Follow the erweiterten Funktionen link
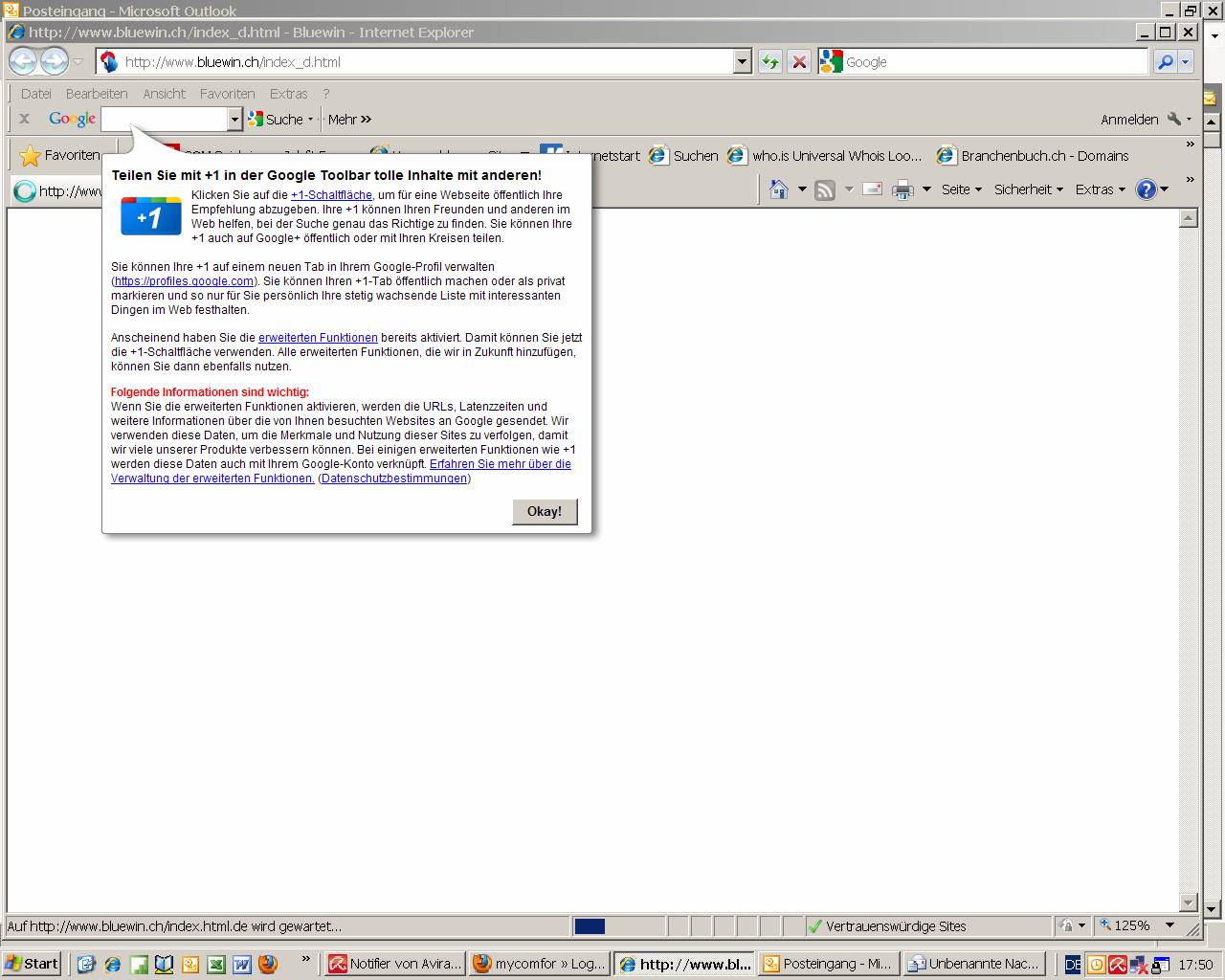 [318, 338]
